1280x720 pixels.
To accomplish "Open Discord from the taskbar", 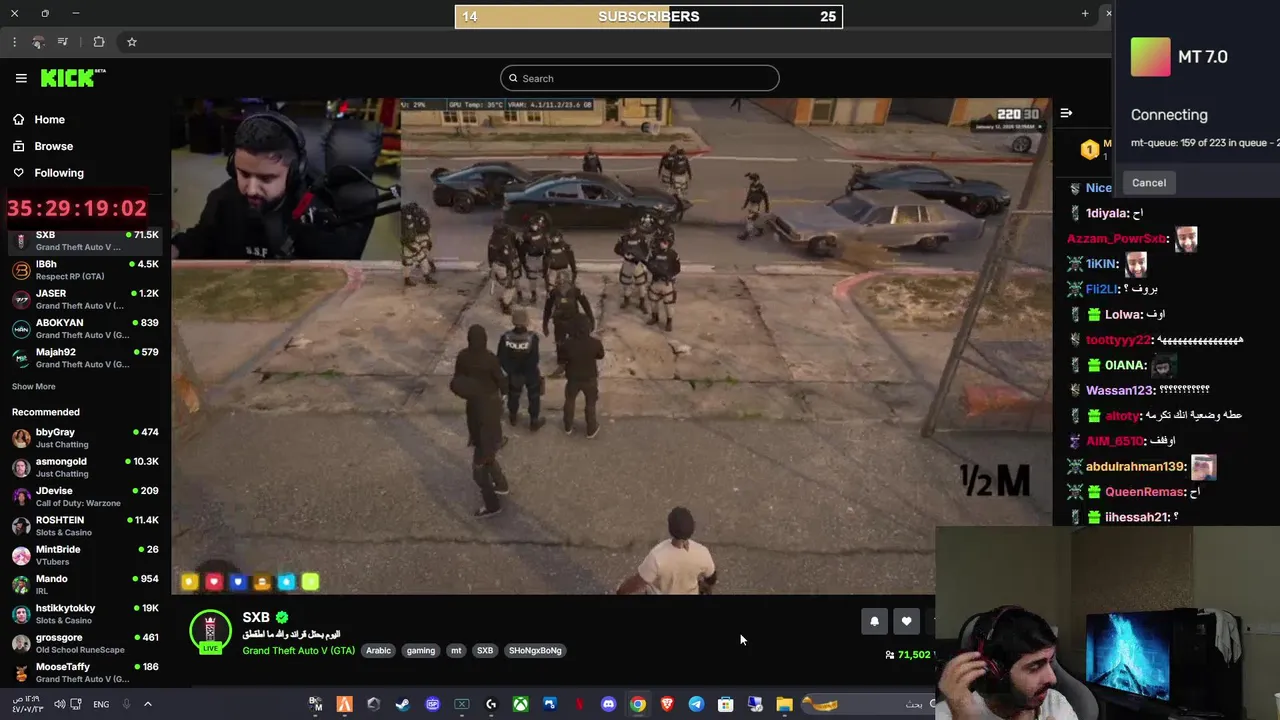I will pos(608,704).
